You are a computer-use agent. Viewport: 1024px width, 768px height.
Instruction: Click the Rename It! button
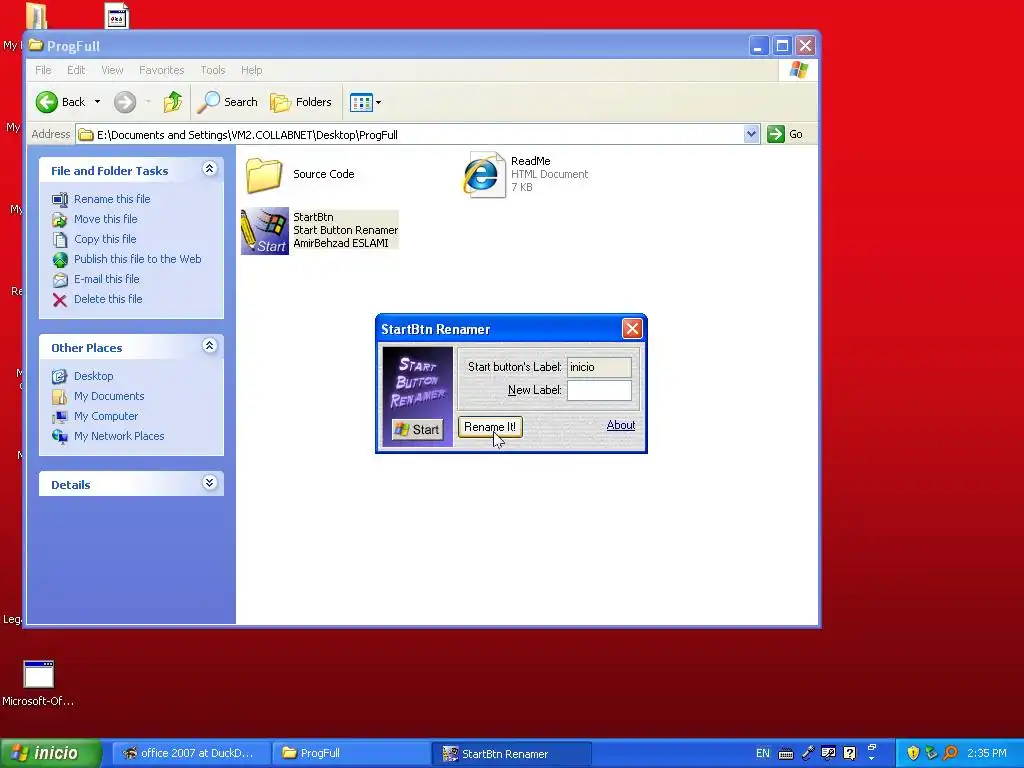490,427
